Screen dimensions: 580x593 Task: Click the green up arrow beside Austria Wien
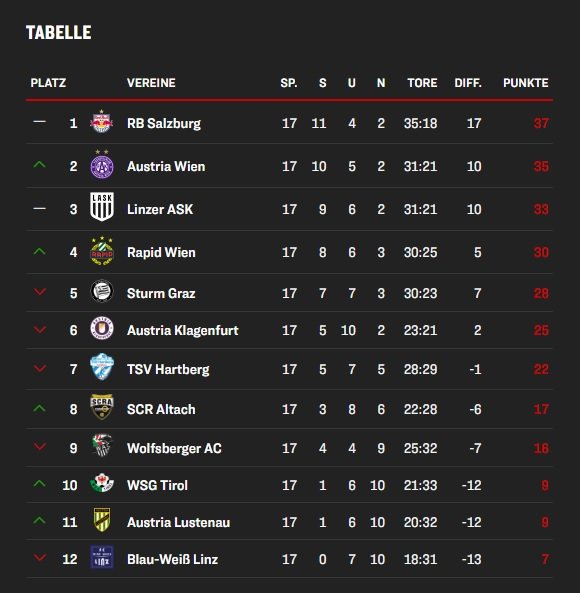pyautogui.click(x=40, y=165)
